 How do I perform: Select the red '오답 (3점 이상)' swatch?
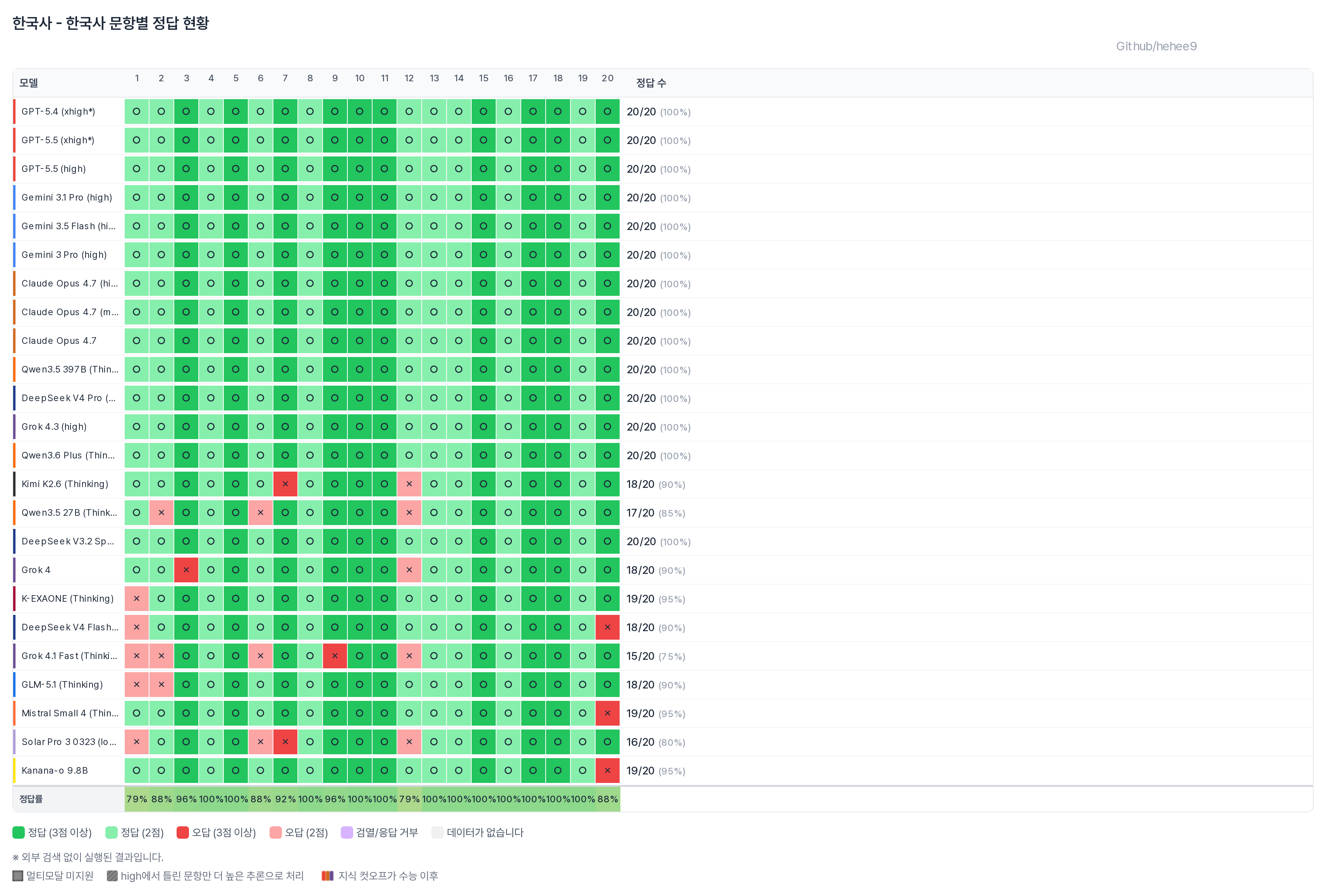(x=182, y=832)
